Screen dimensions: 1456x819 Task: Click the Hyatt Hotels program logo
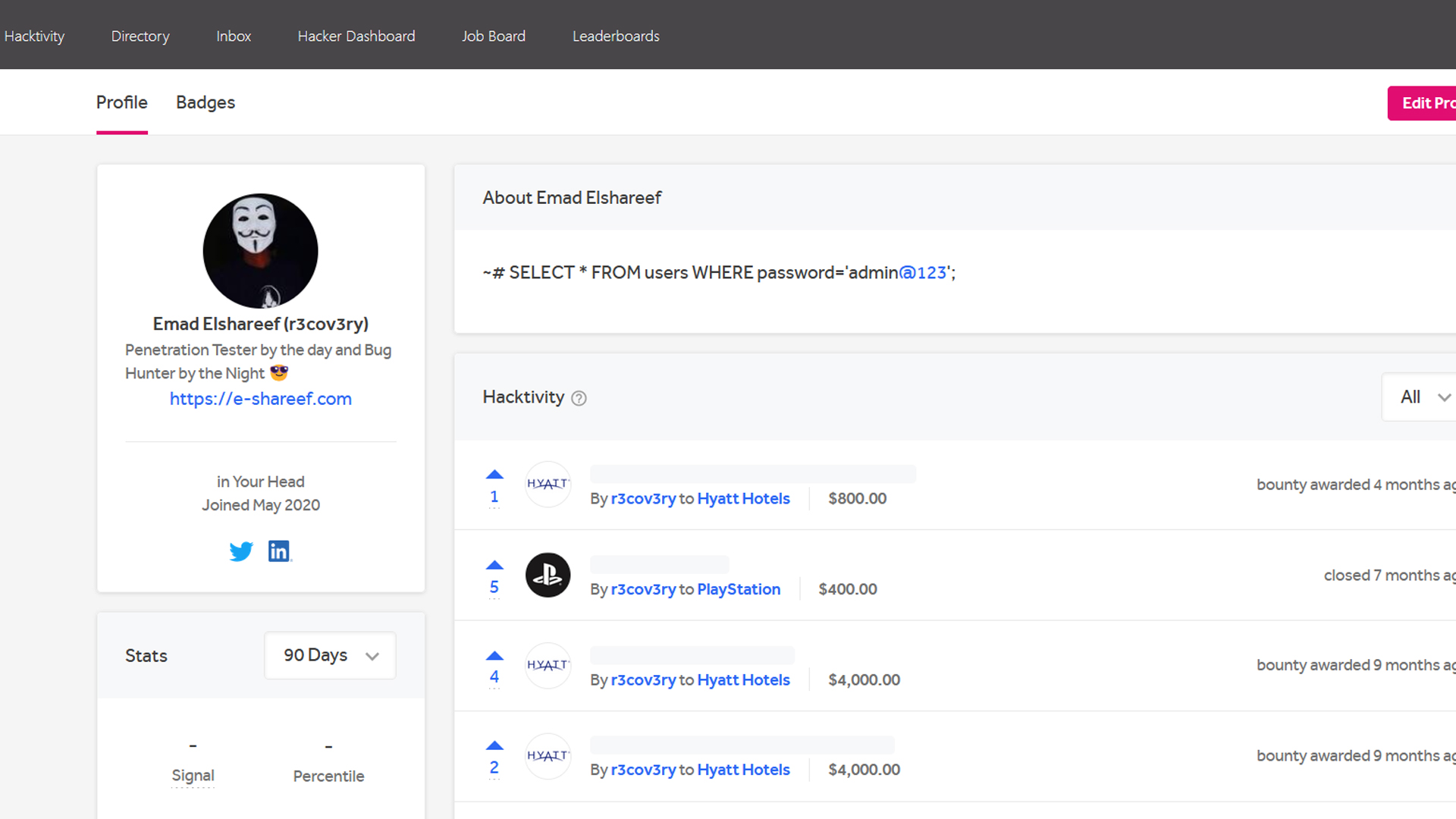click(x=548, y=485)
